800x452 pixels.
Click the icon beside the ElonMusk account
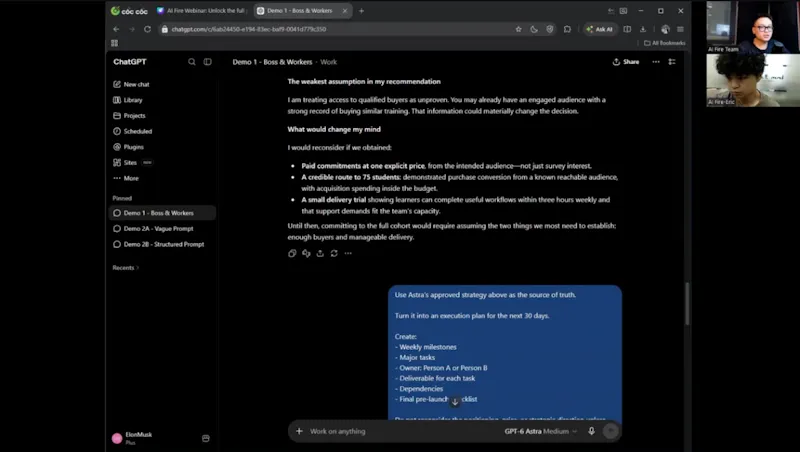[206, 438]
